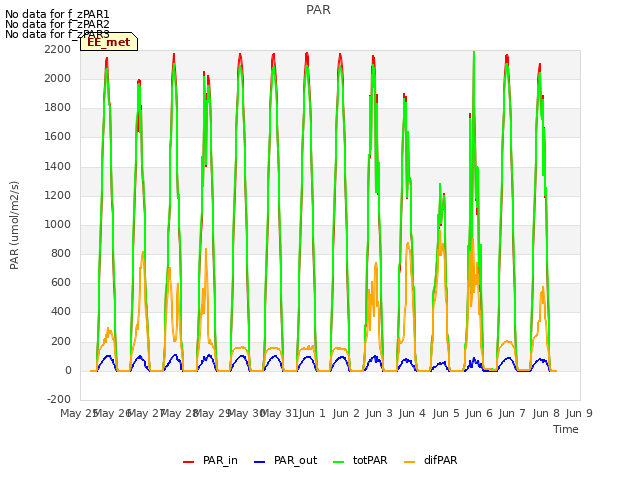Click the Jun 9 x-axis date label
This screenshot has height=480, width=640.
click(579, 413)
